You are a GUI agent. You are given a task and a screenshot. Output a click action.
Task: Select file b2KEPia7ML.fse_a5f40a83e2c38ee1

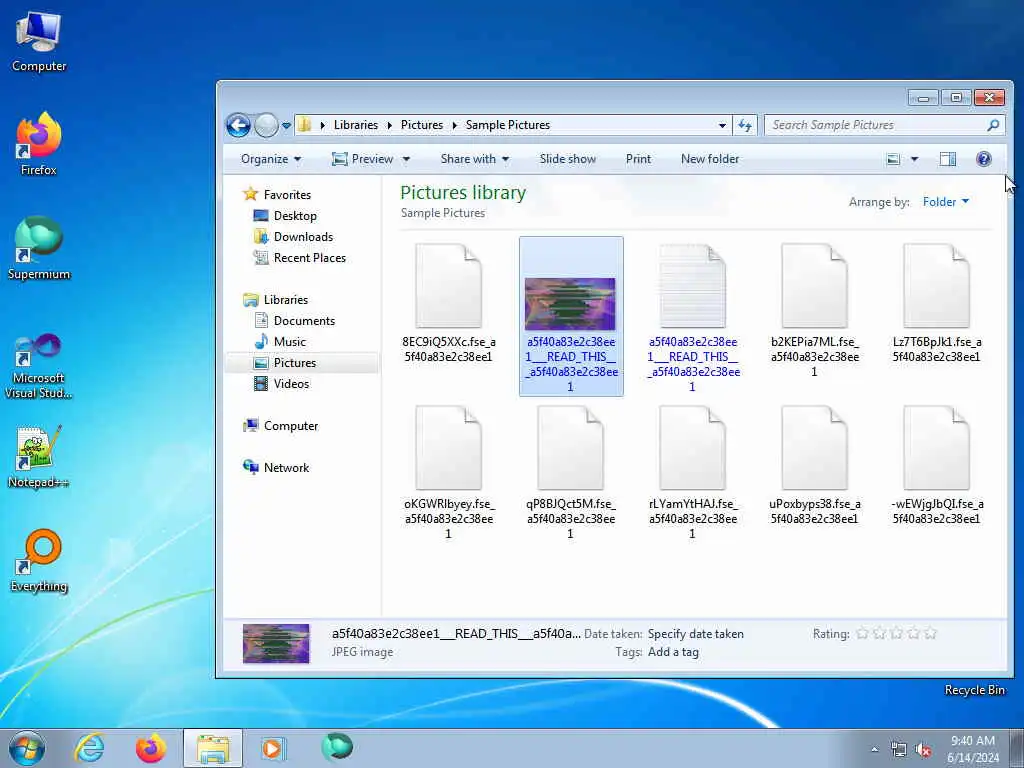click(814, 310)
